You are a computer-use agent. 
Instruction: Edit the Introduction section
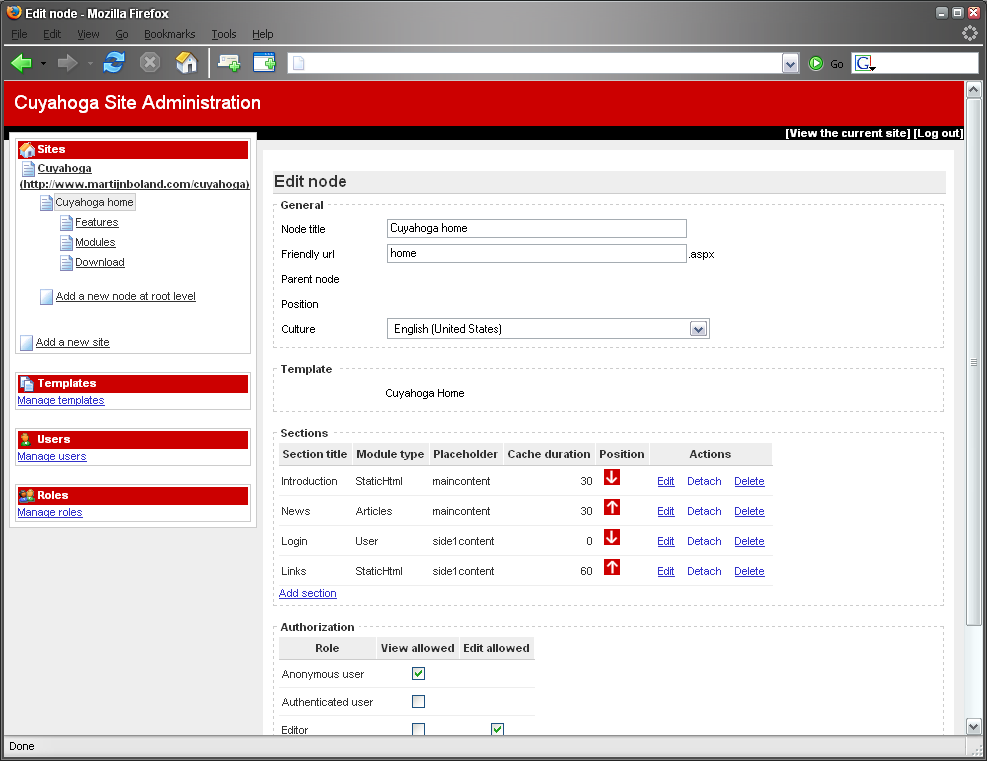pyautogui.click(x=666, y=481)
